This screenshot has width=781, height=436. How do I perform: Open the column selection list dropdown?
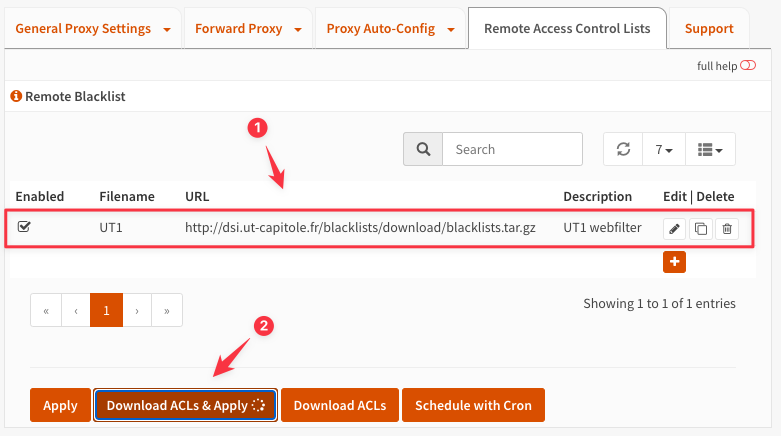710,149
